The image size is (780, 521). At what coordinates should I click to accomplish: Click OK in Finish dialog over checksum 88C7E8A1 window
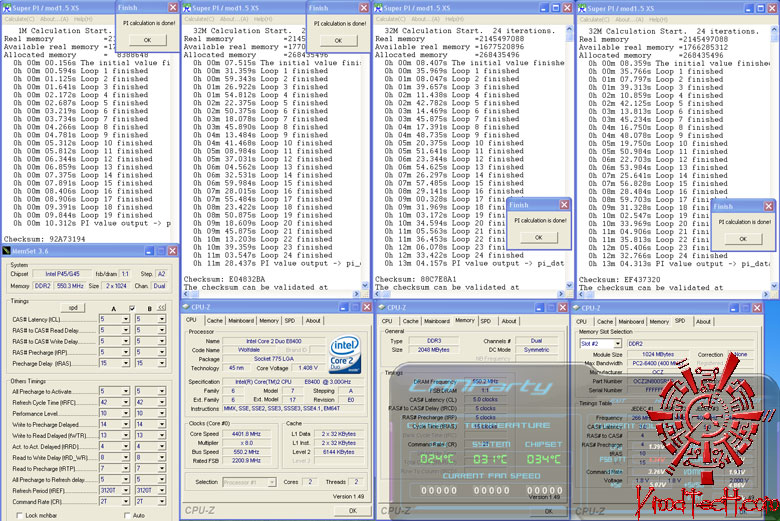(x=538, y=237)
